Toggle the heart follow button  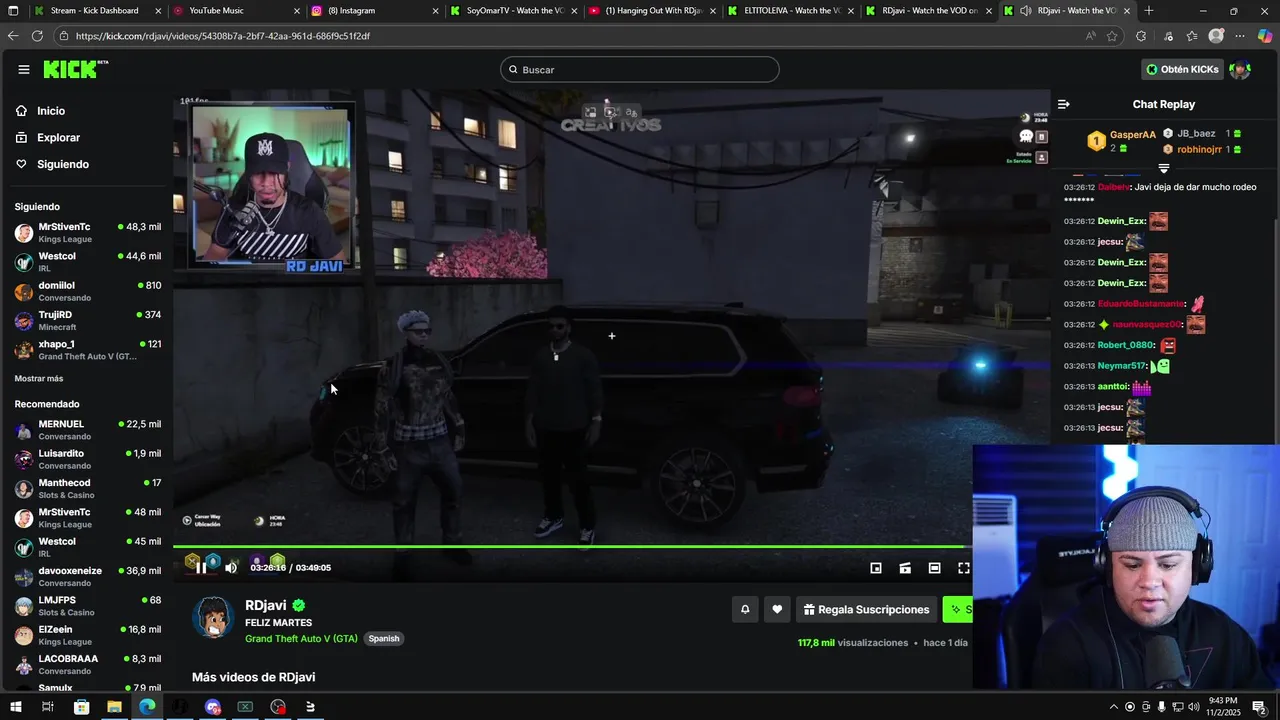coord(777,609)
